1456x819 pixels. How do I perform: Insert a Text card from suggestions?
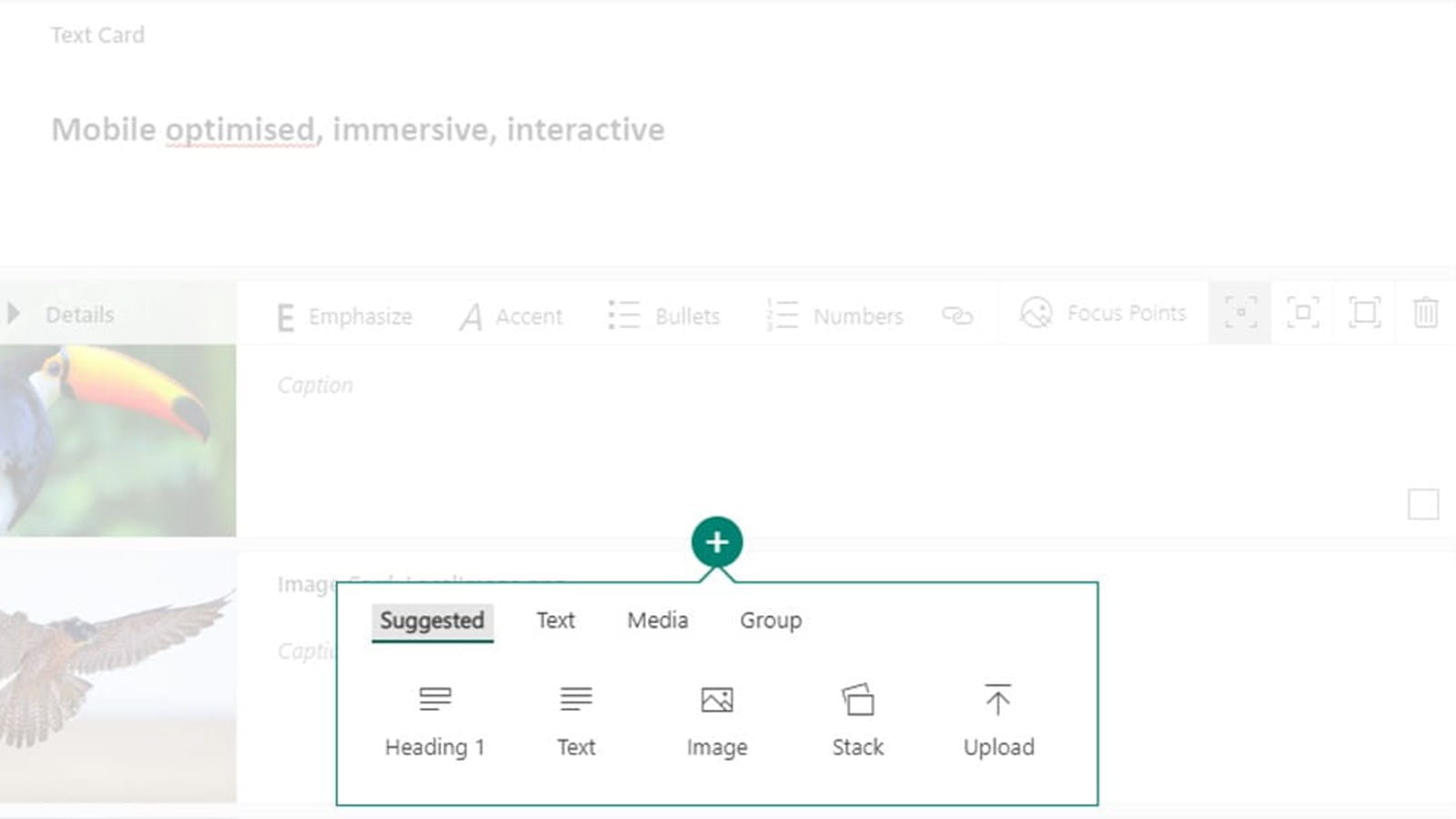pos(576,721)
